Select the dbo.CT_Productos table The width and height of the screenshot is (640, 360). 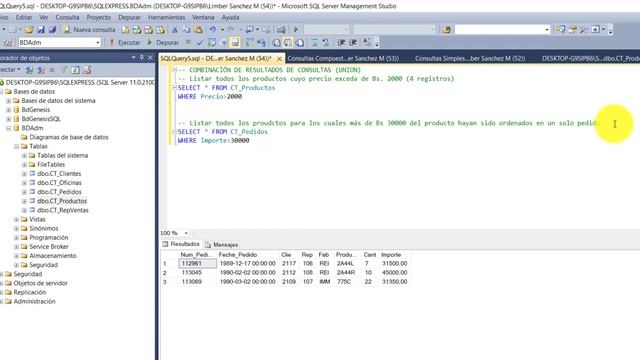coord(62,201)
